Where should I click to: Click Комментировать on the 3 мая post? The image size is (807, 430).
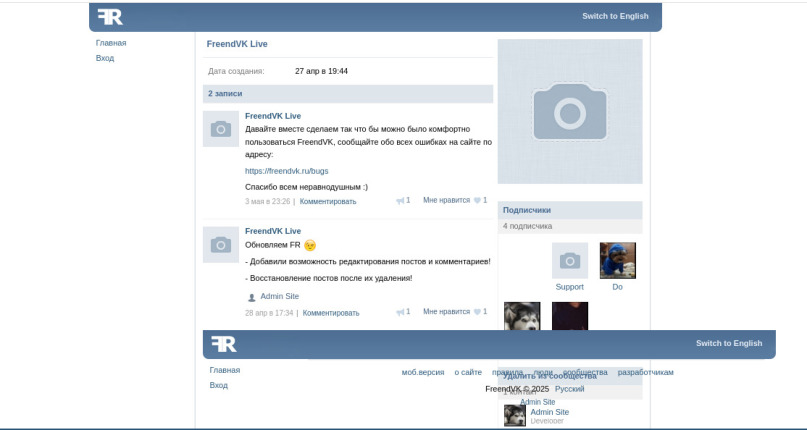point(328,201)
